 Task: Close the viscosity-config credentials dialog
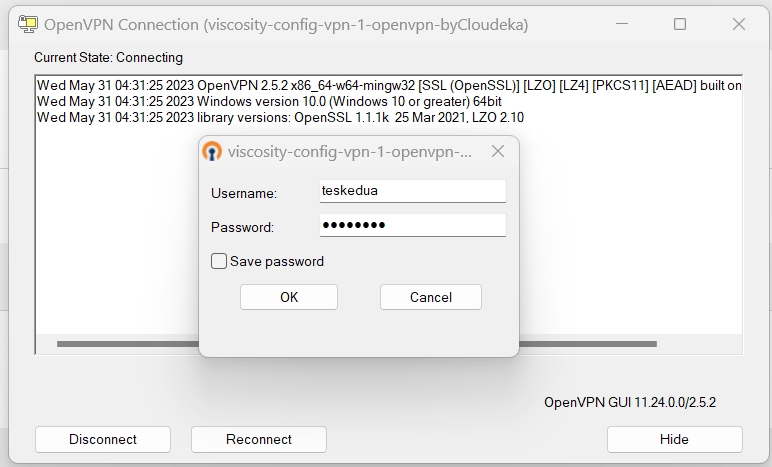coord(498,152)
